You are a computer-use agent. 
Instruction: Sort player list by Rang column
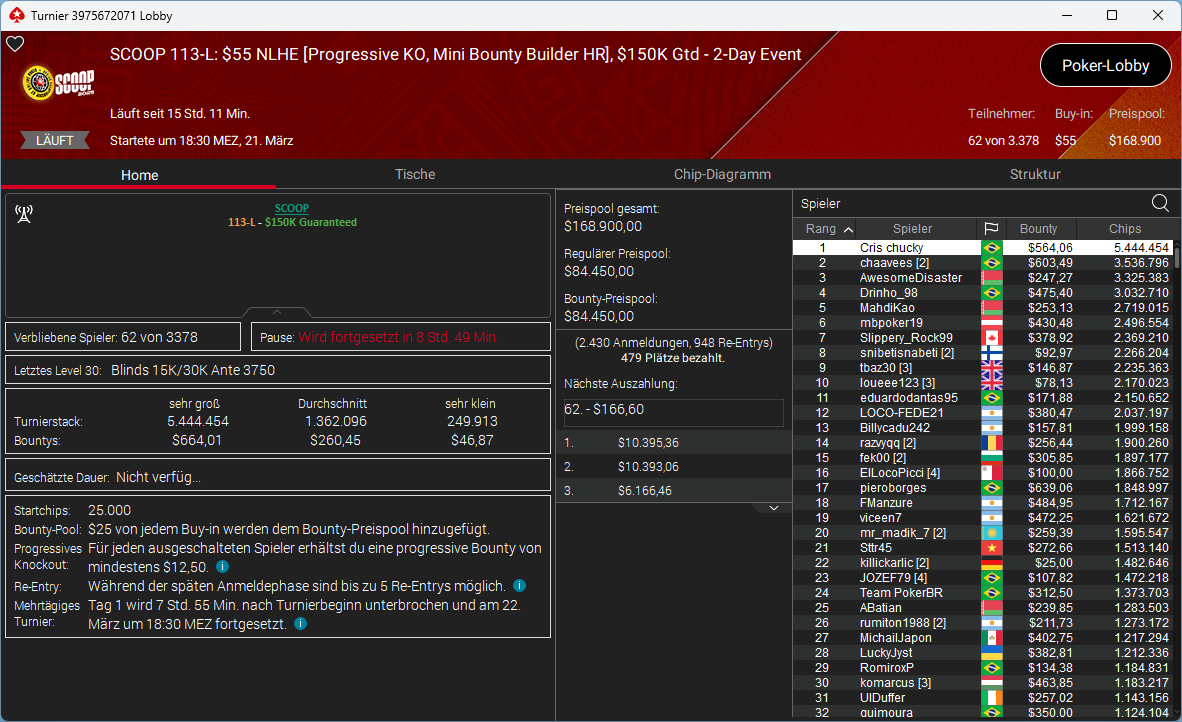coord(825,229)
